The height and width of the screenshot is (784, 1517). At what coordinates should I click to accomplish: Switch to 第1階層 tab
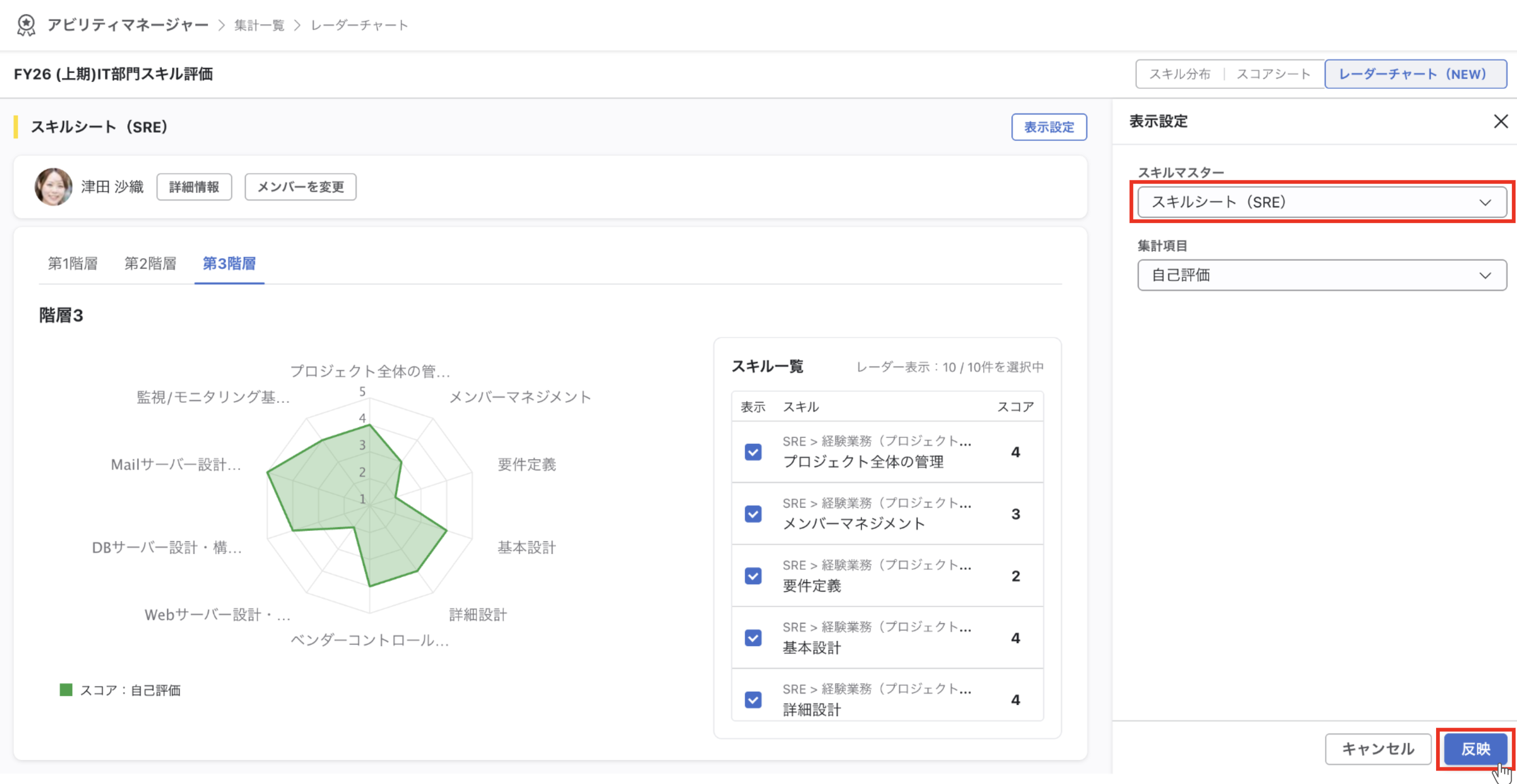(73, 264)
